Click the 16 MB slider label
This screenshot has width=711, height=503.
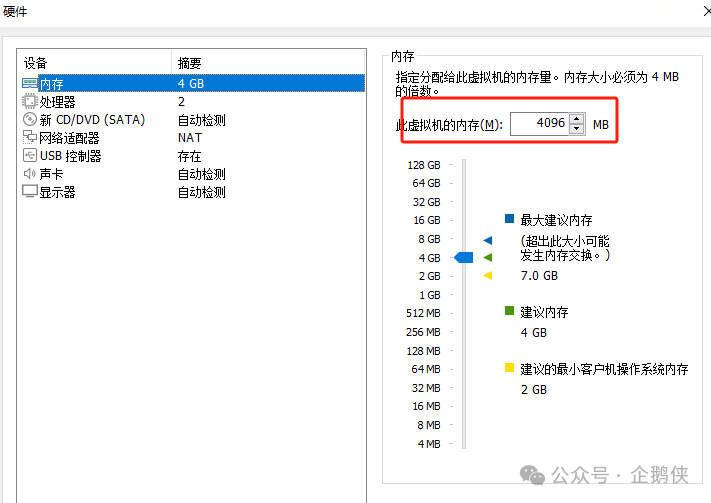point(426,406)
